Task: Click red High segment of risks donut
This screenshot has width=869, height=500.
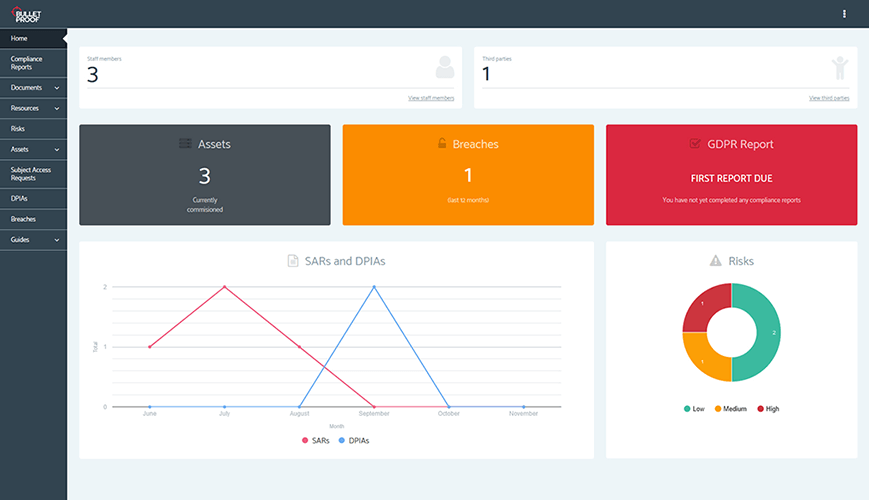Action: pyautogui.click(x=703, y=306)
